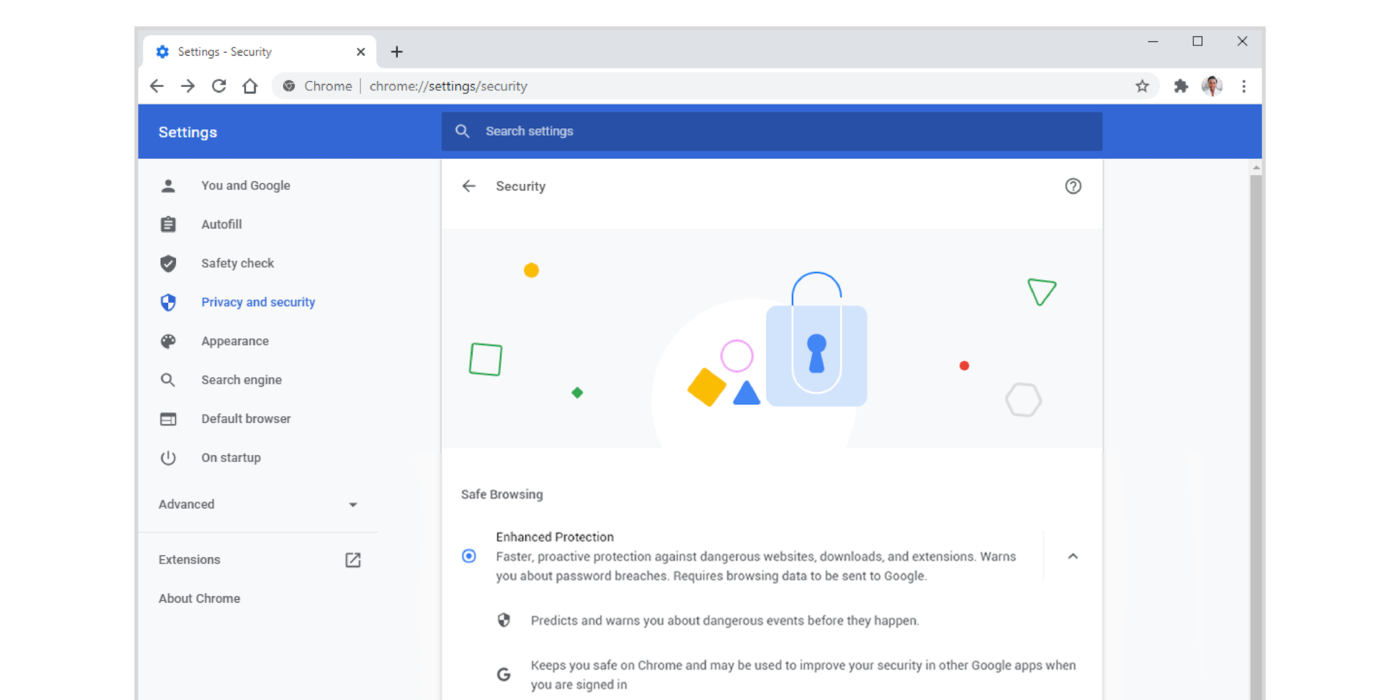This screenshot has width=1400, height=700.
Task: Open help for the Security page
Action: coord(1073,186)
